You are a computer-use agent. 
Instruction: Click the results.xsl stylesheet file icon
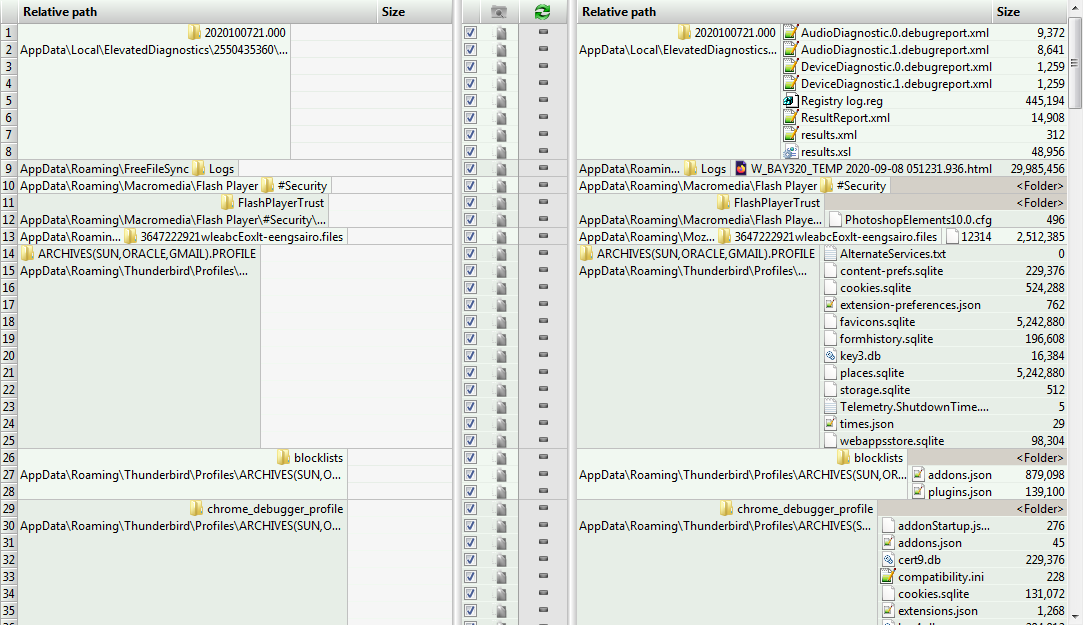point(790,152)
